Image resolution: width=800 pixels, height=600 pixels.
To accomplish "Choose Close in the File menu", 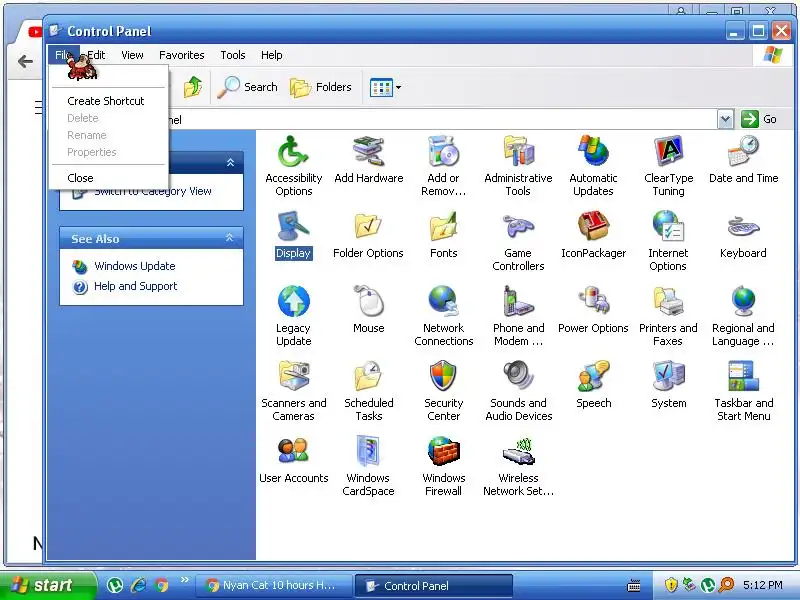I will (x=109, y=178).
